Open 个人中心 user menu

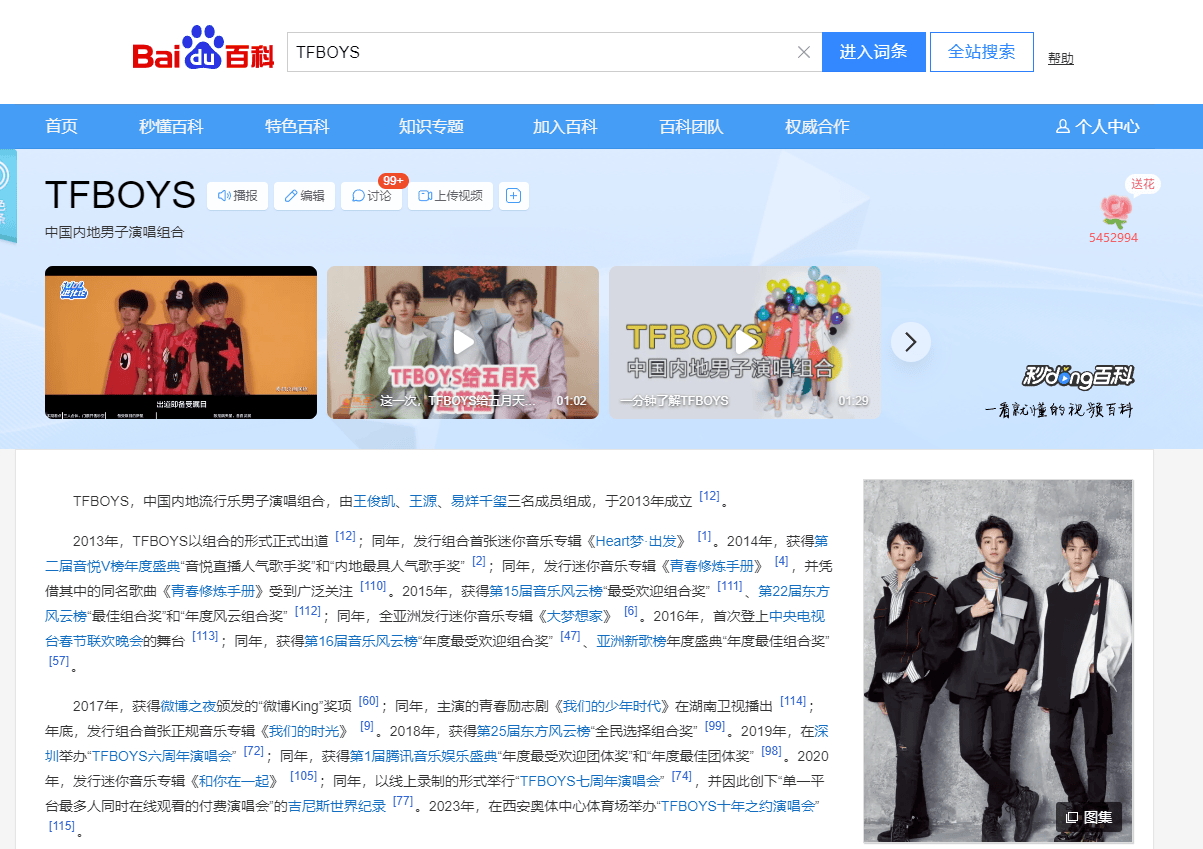point(1098,126)
